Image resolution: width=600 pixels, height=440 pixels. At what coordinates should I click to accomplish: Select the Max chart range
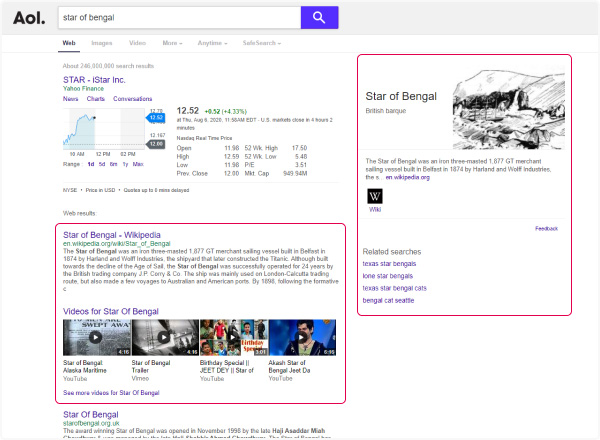tap(138, 164)
